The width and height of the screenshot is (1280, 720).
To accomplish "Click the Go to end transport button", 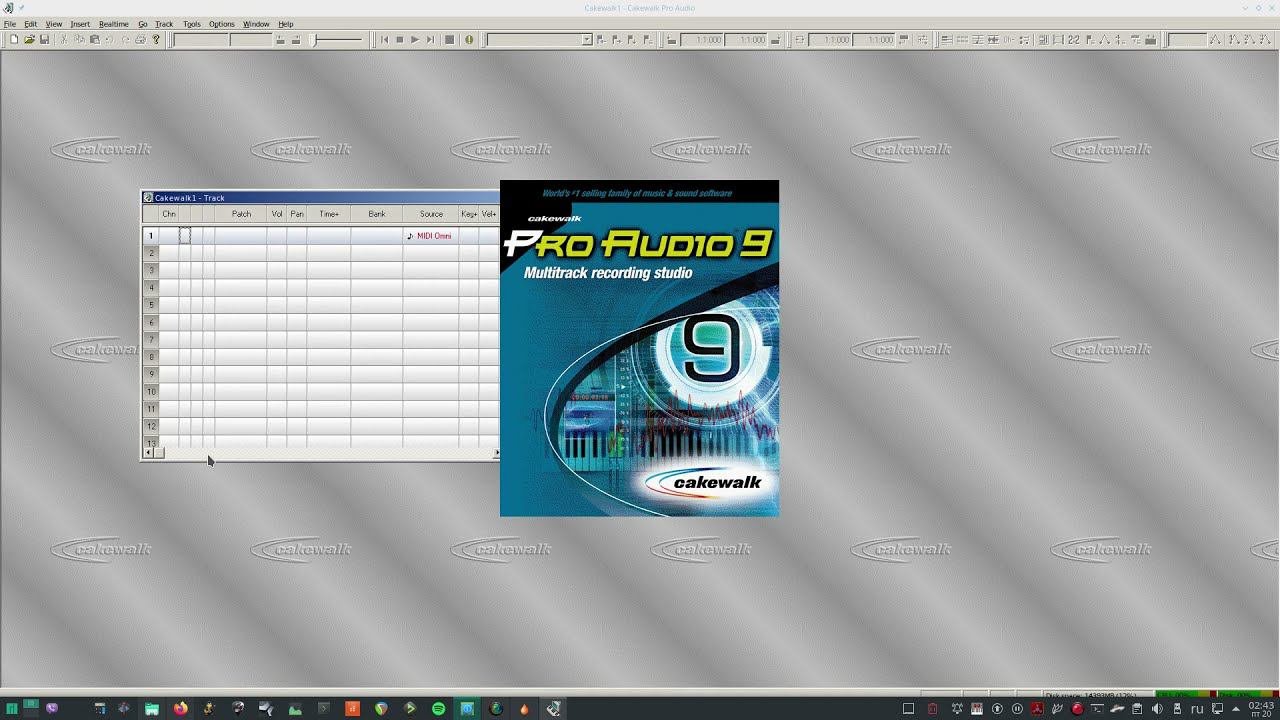I will (430, 40).
